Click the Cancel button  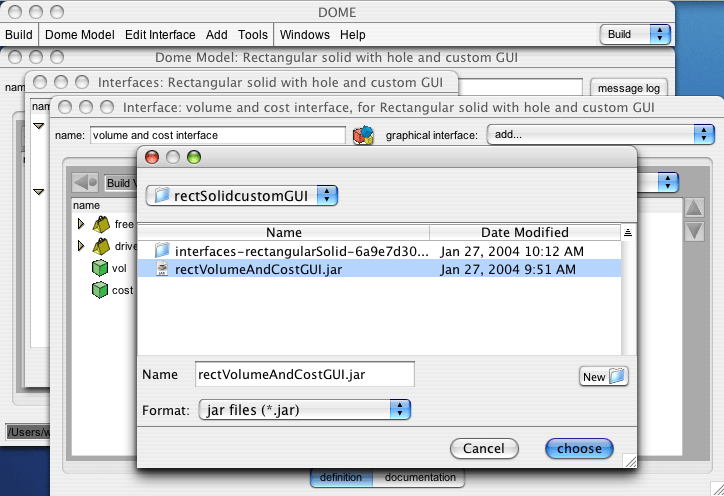point(484,448)
